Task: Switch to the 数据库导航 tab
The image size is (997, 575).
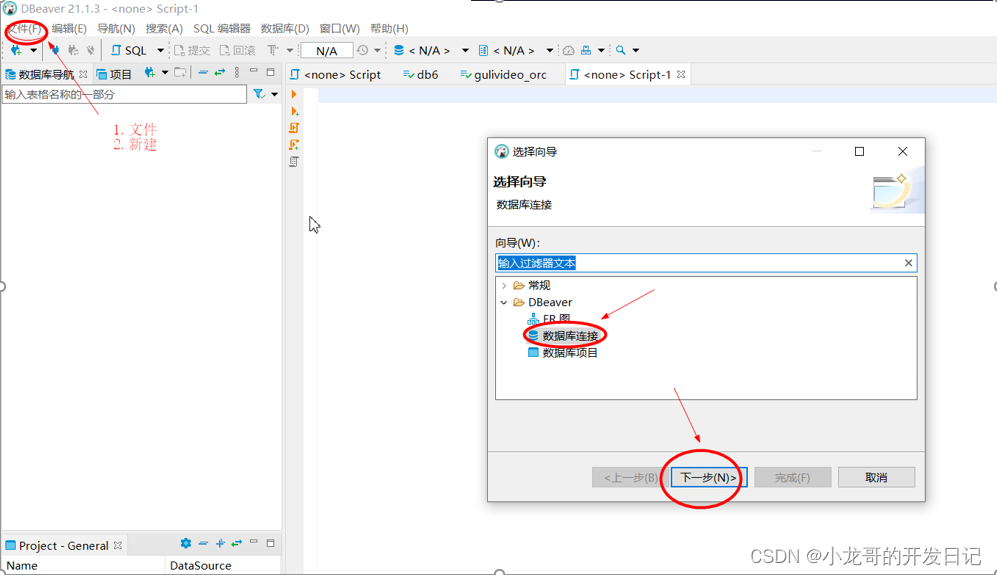Action: [x=46, y=74]
